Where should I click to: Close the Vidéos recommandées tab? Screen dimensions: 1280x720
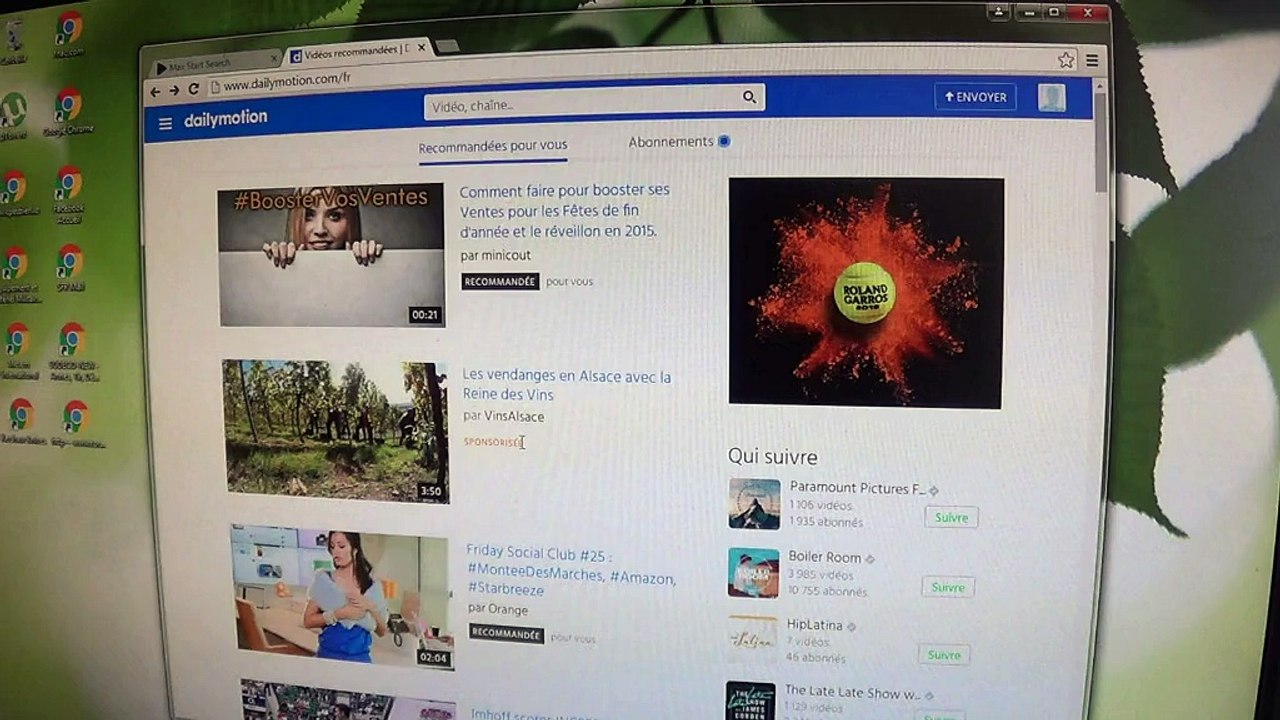coord(422,47)
